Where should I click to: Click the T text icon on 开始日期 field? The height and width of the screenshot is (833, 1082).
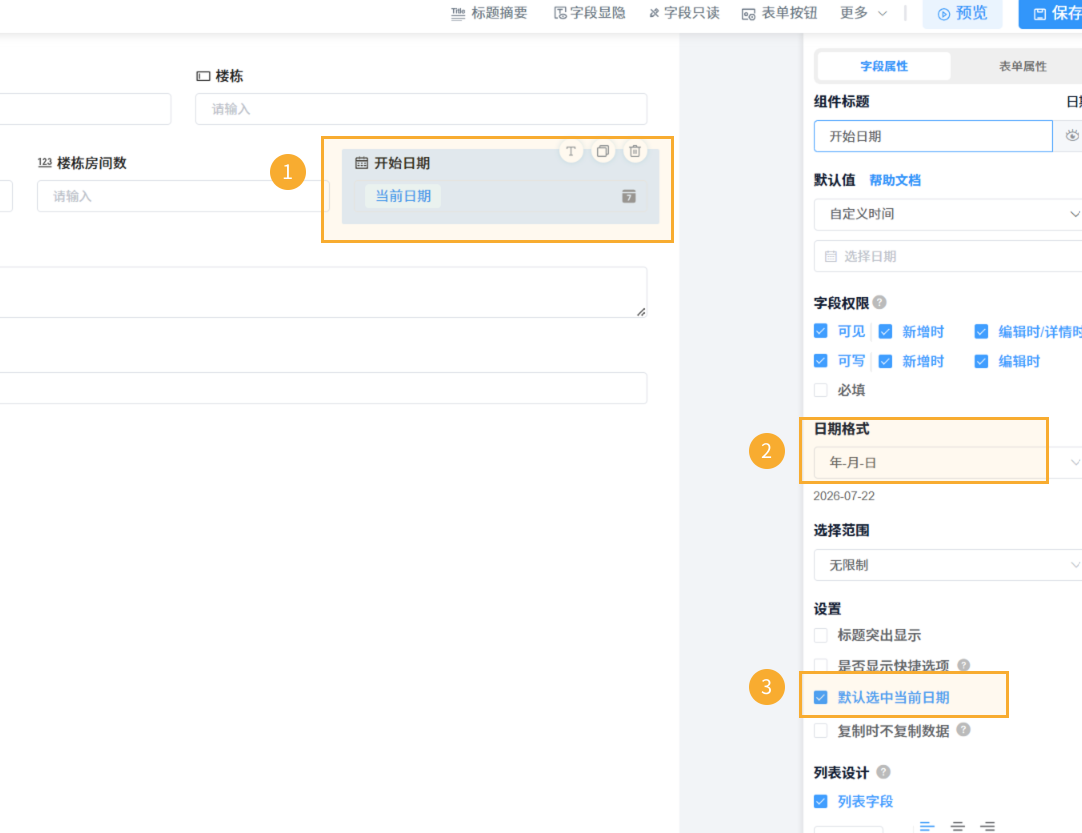pyautogui.click(x=571, y=151)
